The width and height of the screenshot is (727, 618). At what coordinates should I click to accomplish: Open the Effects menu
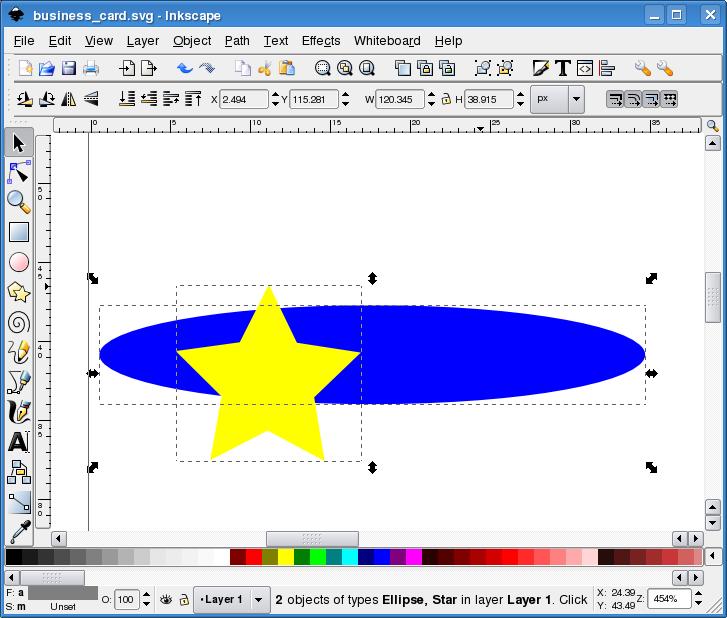click(x=320, y=41)
